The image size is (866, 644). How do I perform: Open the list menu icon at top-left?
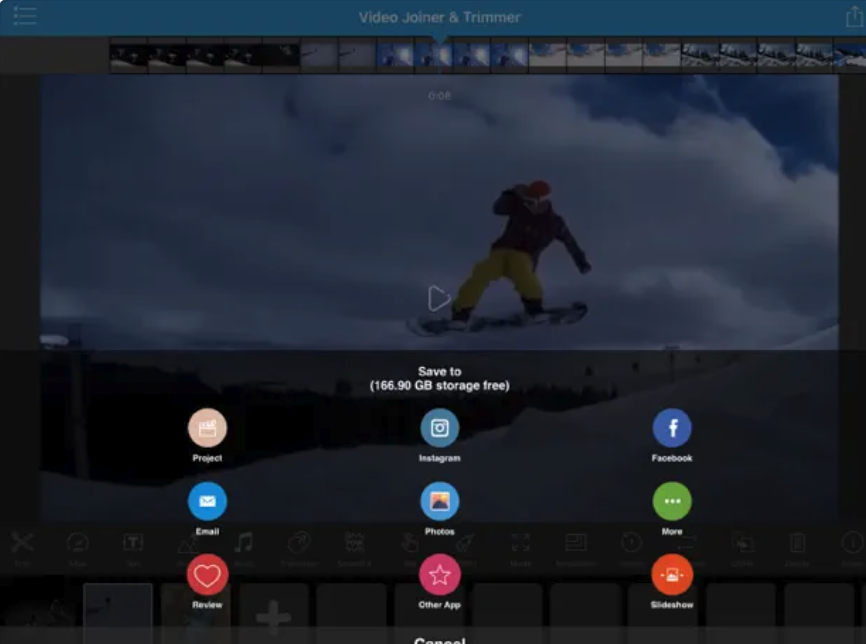point(24,16)
